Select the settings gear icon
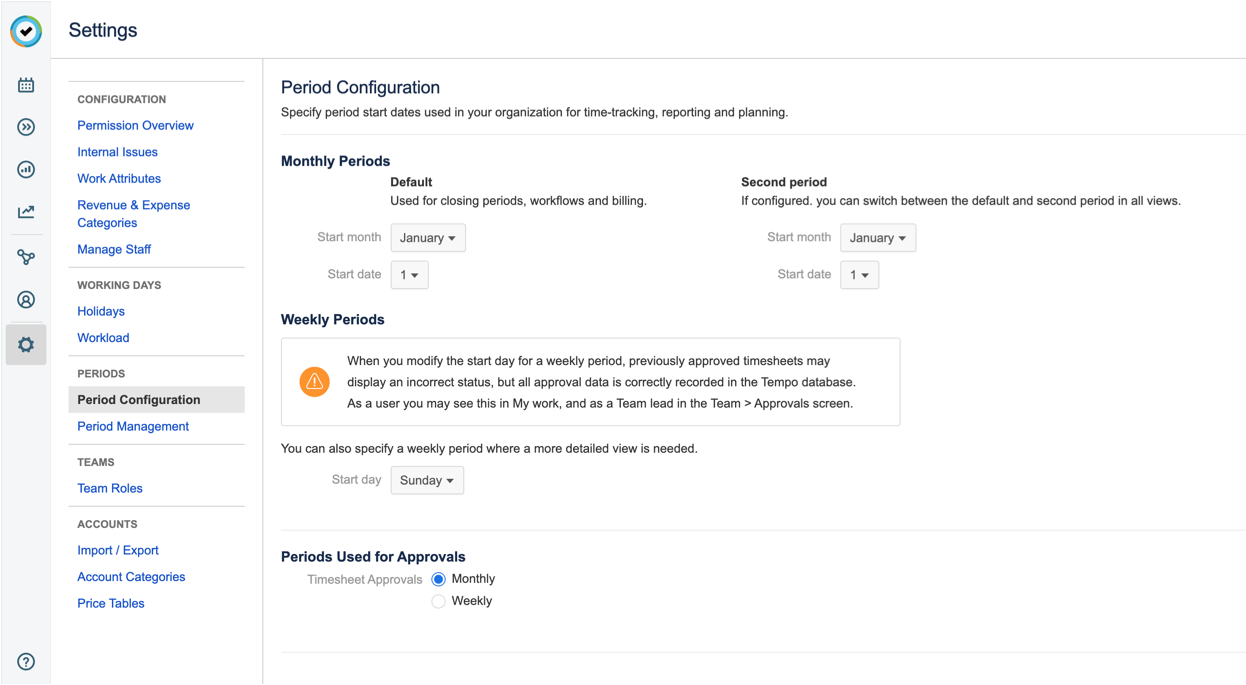Screen dimensions: 1246x685 (26, 345)
